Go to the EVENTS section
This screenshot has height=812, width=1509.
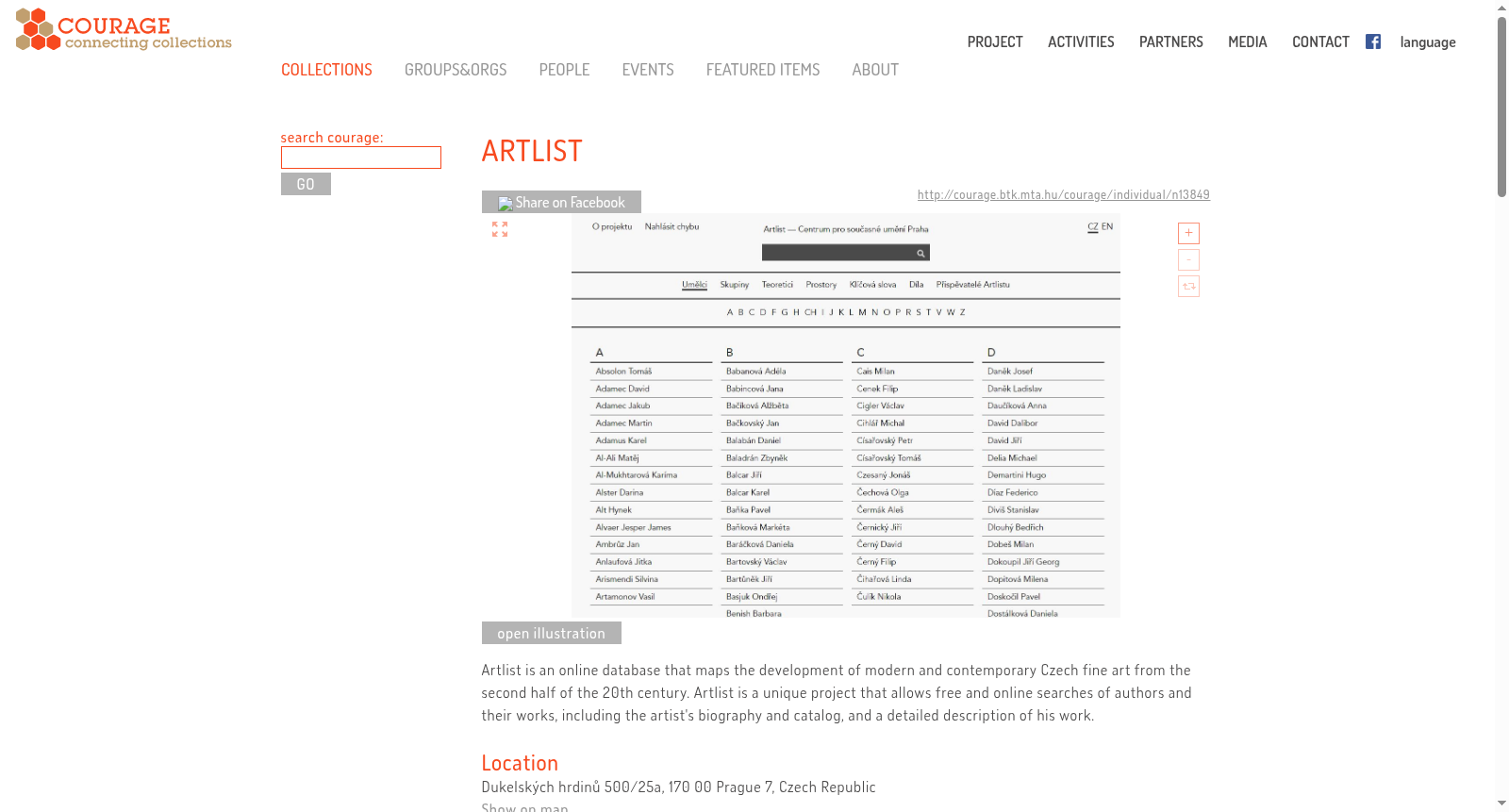pos(648,70)
